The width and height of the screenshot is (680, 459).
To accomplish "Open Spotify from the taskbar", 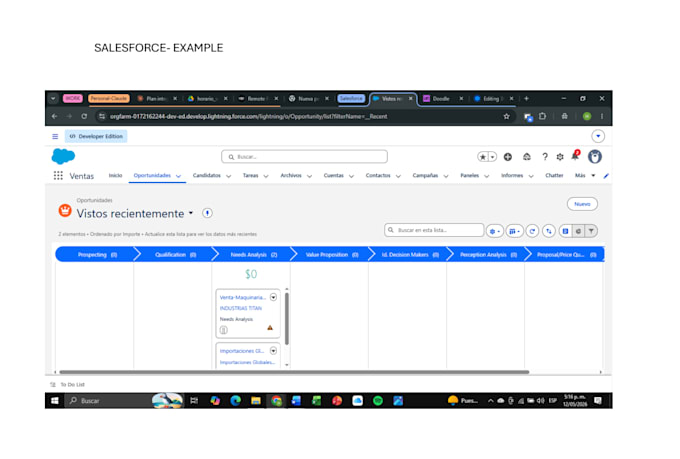I will [x=378, y=401].
